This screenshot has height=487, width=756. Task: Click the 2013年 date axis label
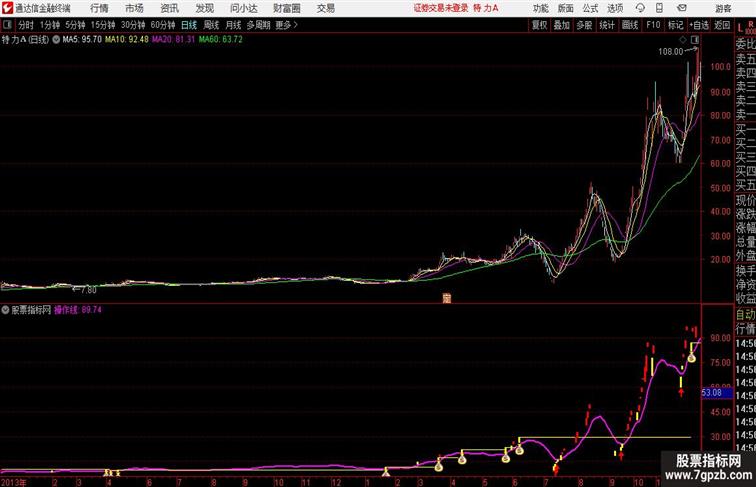pos(14,482)
